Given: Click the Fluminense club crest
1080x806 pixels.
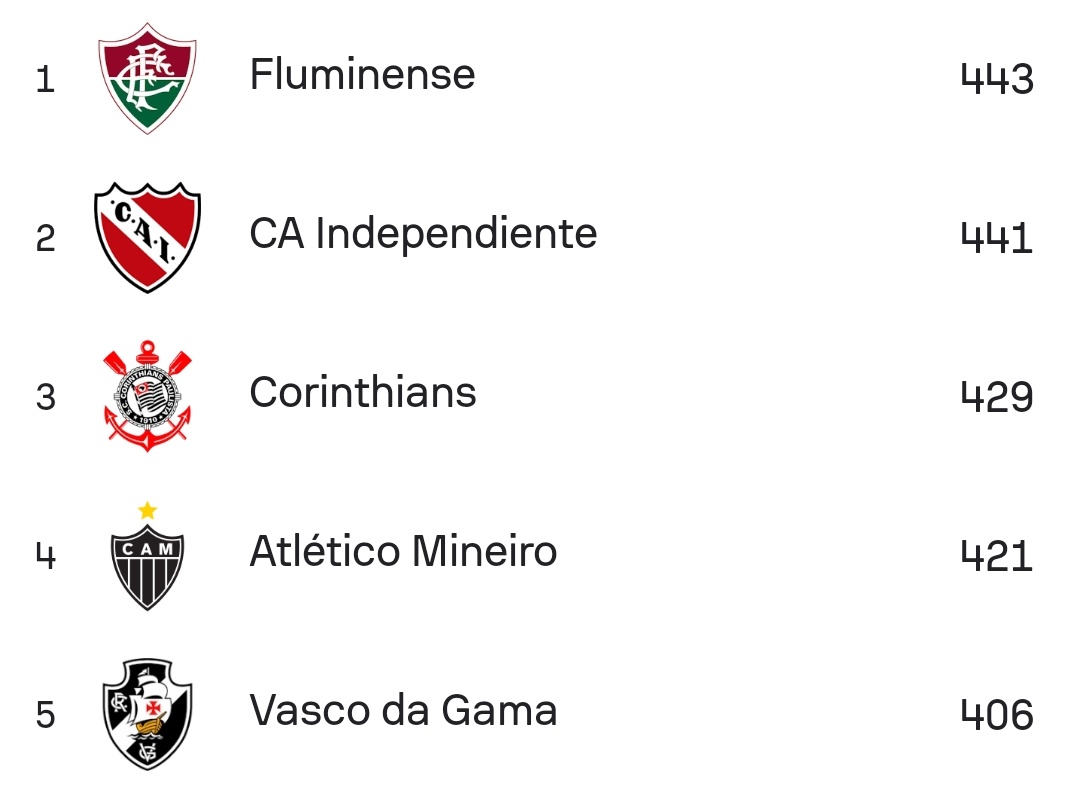Looking at the screenshot, I should tap(147, 78).
